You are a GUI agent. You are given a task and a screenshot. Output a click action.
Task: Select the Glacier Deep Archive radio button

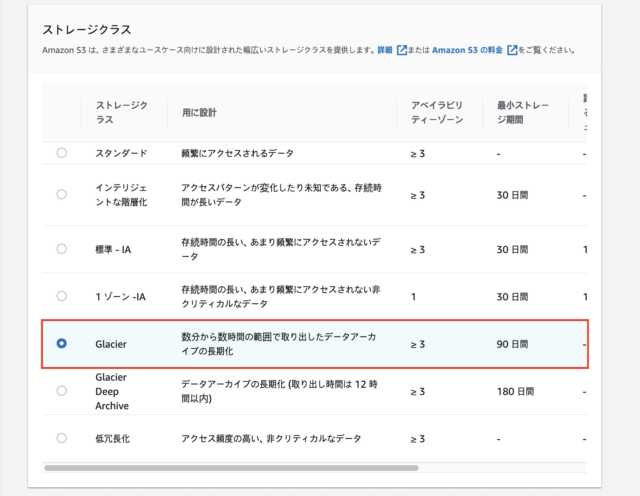pyautogui.click(x=62, y=391)
